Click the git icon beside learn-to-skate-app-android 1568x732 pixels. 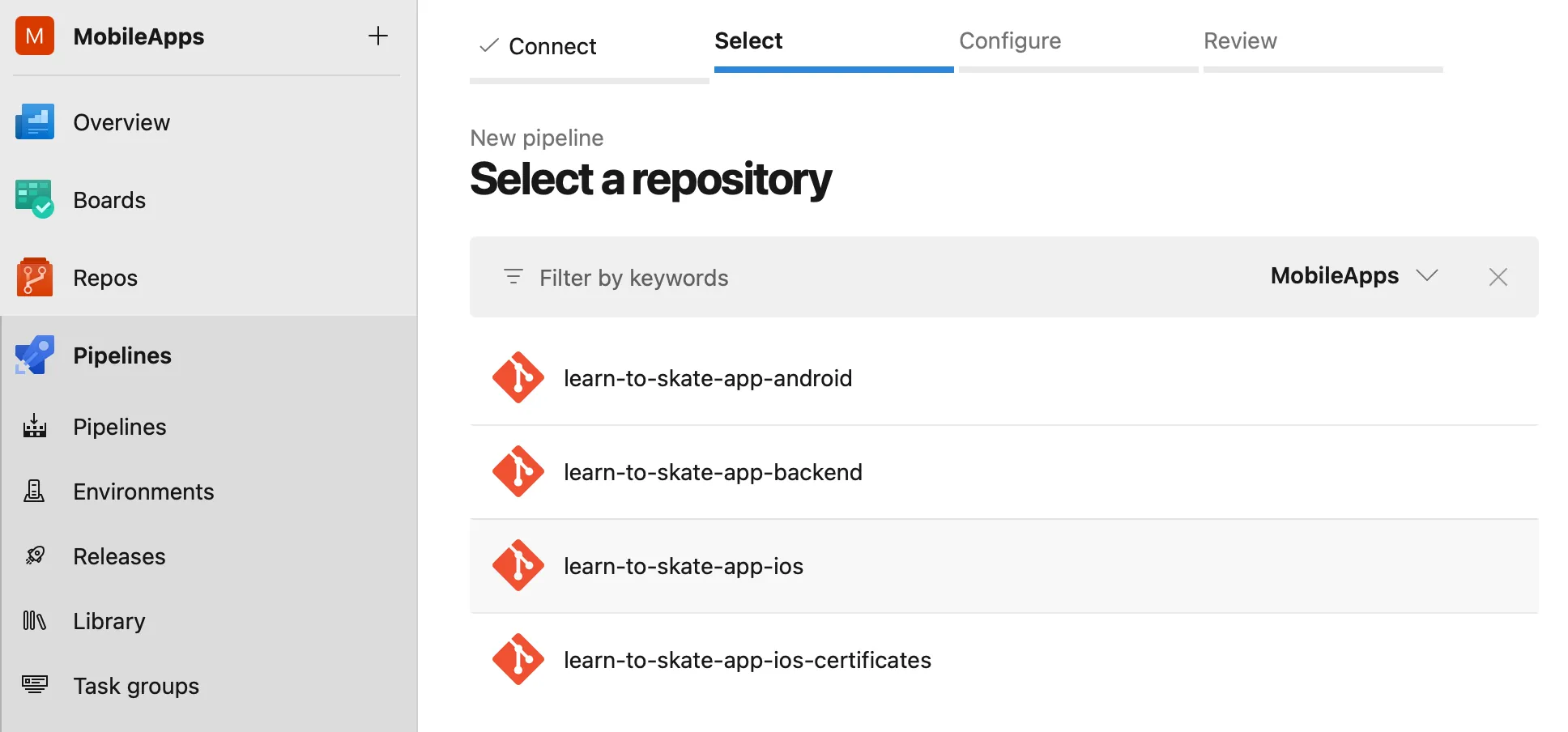(x=518, y=377)
